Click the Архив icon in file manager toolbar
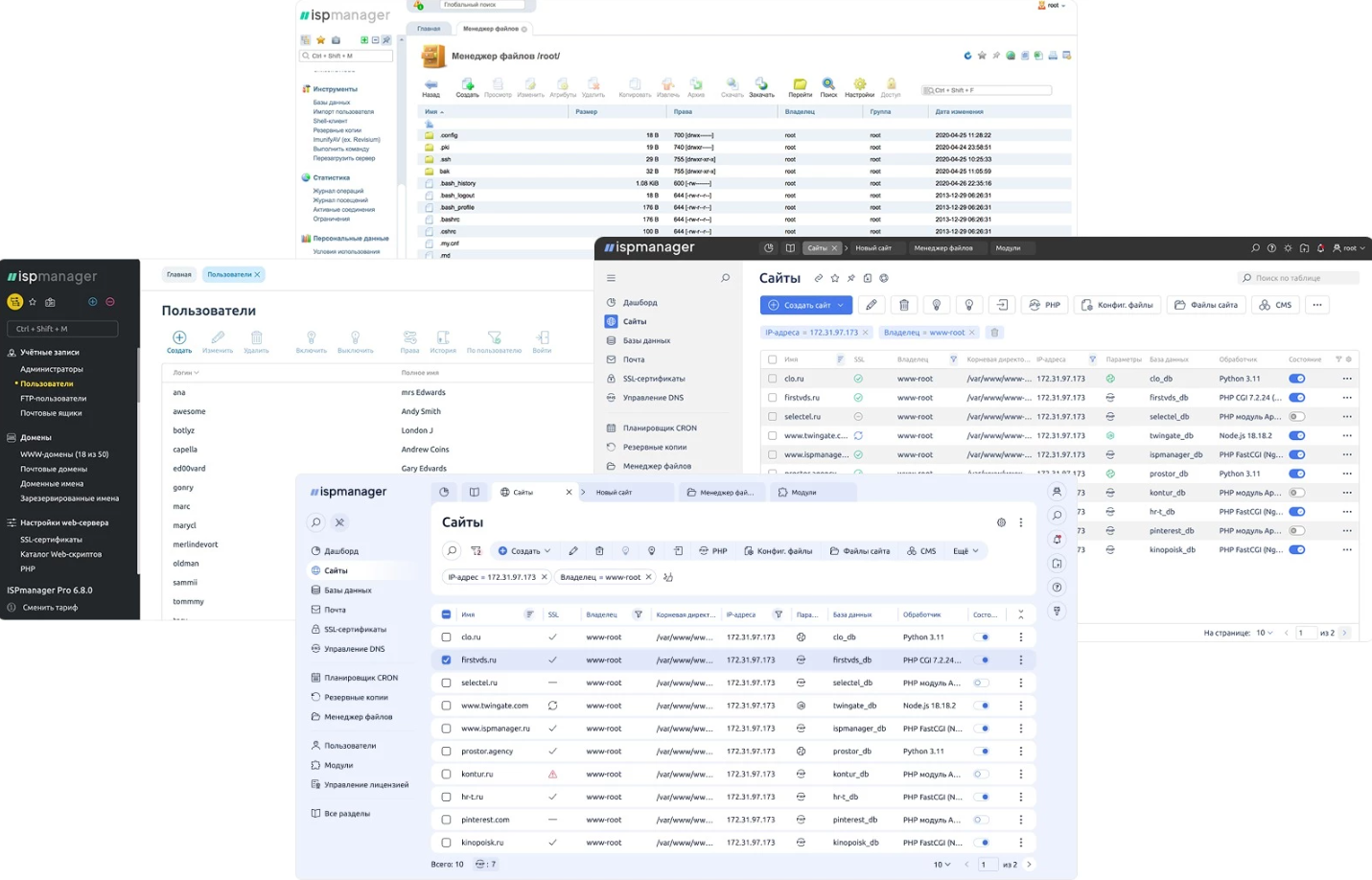This screenshot has height=880, width=1372. tap(695, 85)
